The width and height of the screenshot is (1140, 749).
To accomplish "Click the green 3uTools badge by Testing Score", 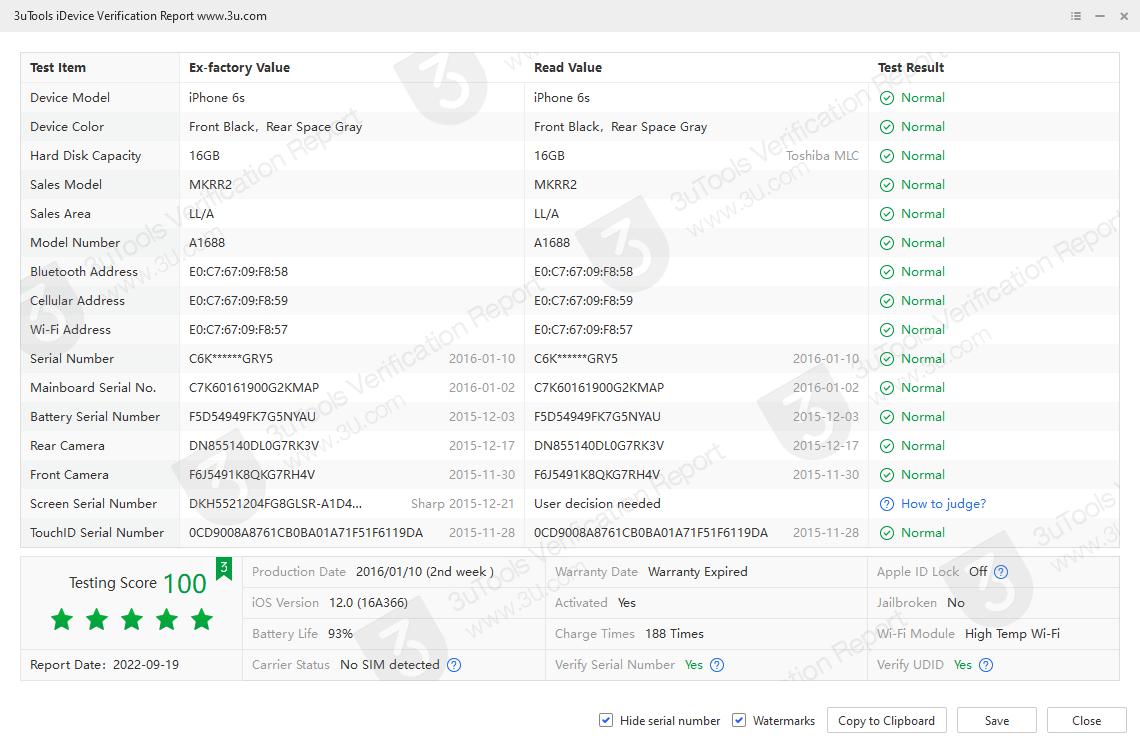I will click(x=224, y=569).
